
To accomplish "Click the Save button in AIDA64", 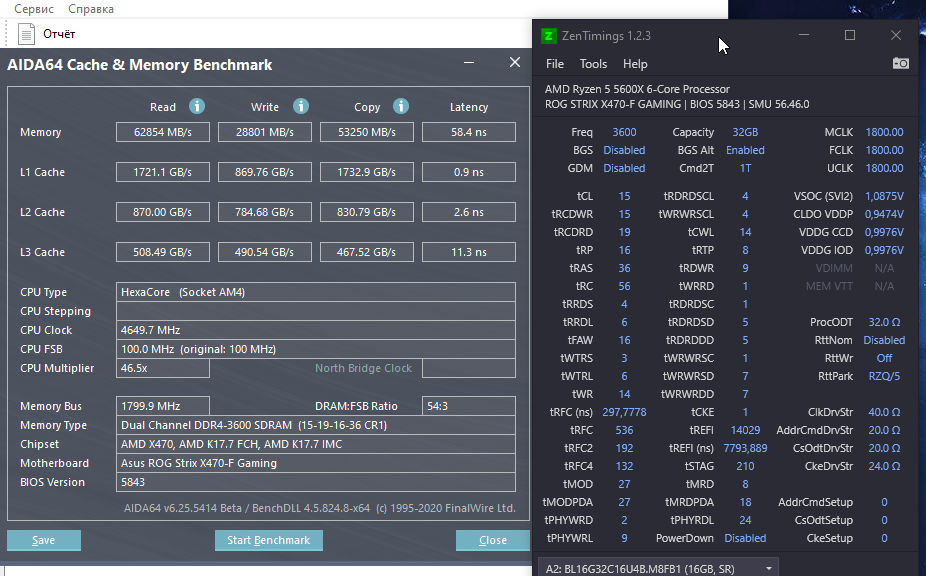I will tap(44, 540).
